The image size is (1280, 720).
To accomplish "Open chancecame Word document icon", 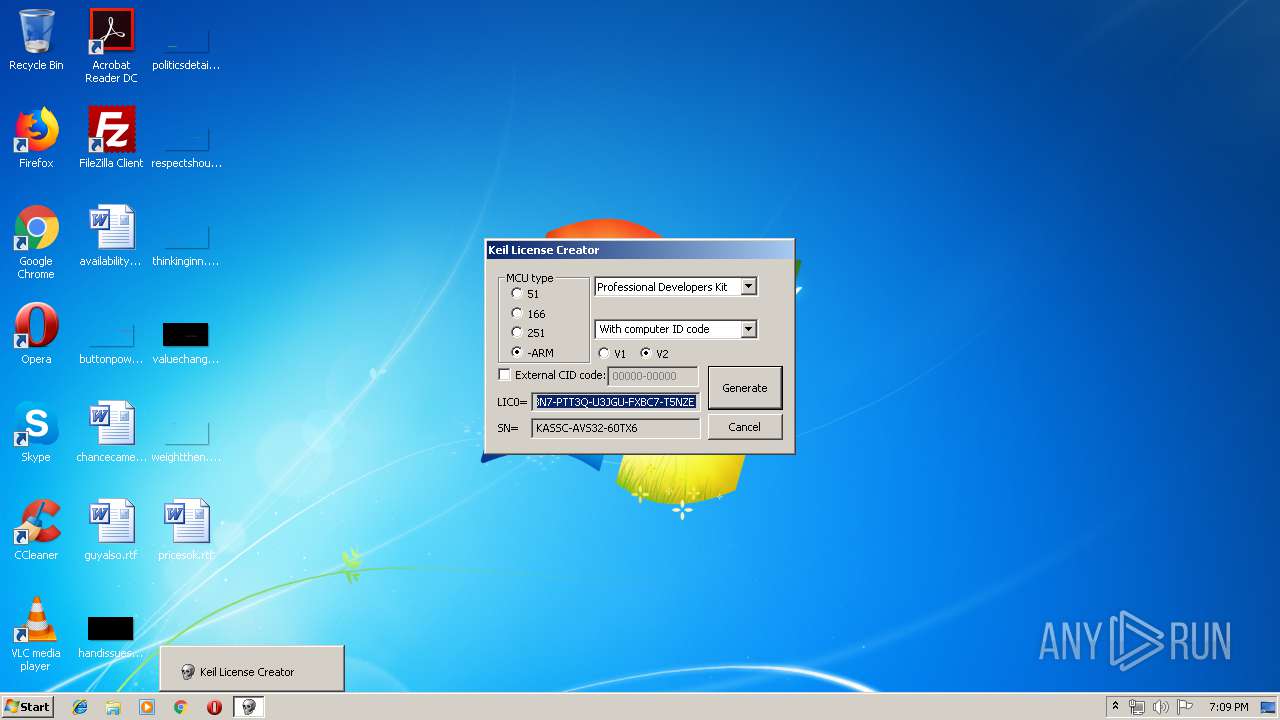I will [x=111, y=432].
